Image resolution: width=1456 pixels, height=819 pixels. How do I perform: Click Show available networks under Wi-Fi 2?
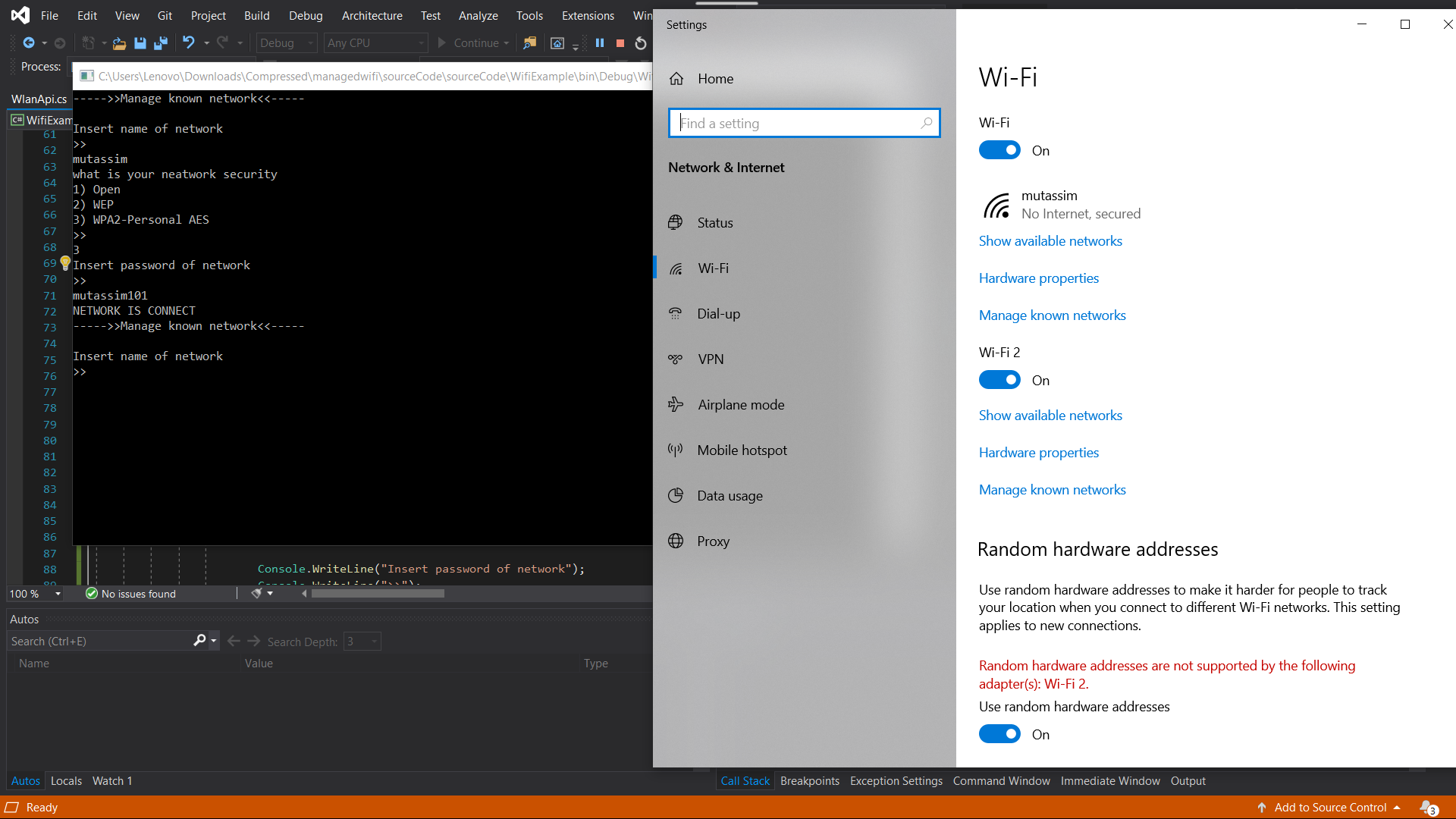(x=1050, y=416)
